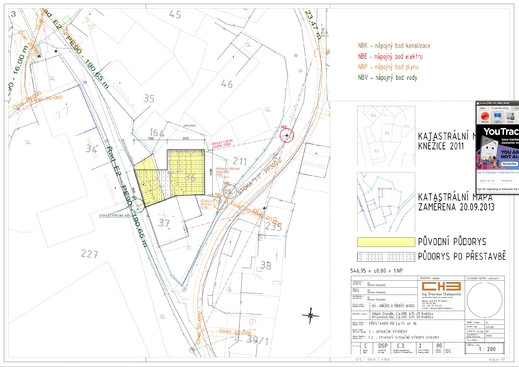Click the red Record button
This screenshot has width=519, height=367.
[485, 117]
